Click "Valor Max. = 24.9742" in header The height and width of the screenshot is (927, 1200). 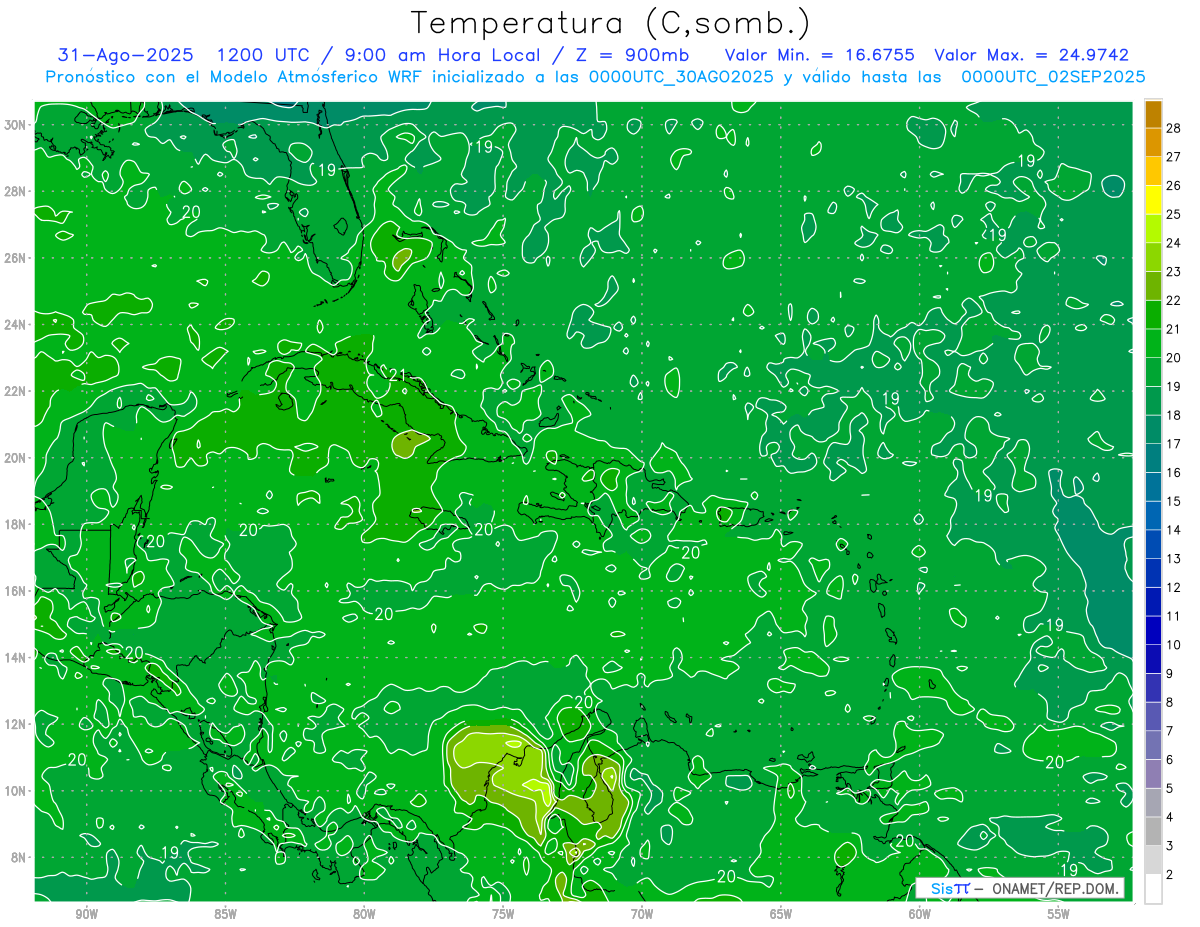pyautogui.click(x=1031, y=56)
